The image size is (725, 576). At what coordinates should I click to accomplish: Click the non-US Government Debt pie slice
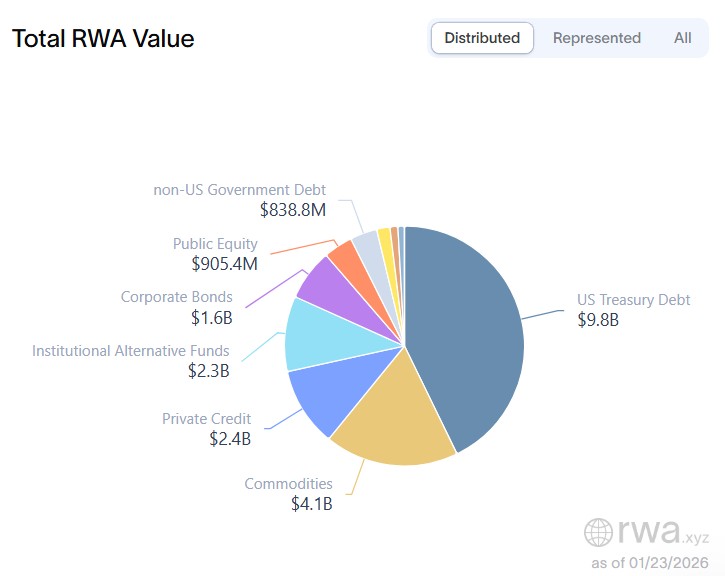tap(367, 247)
